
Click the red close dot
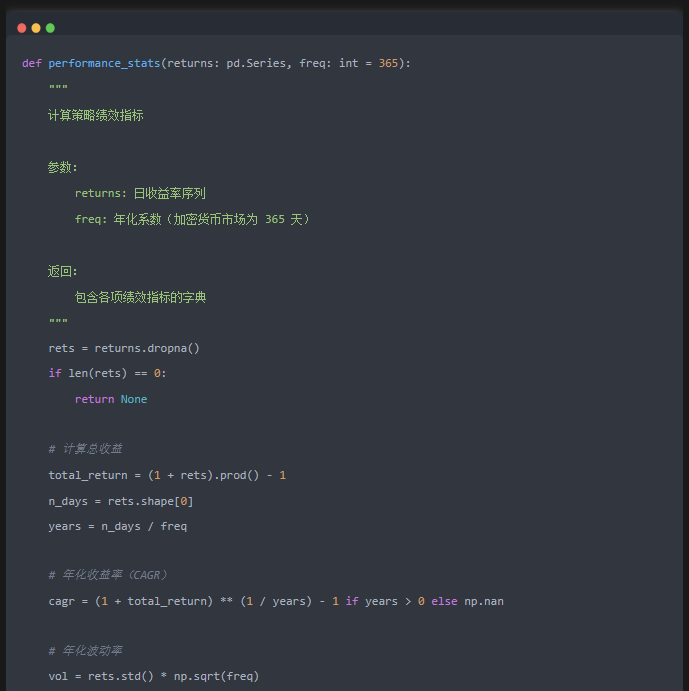22,28
